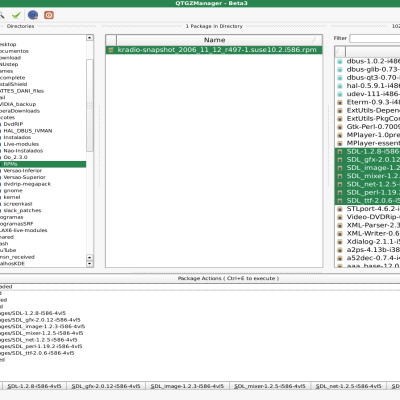Image resolution: width=400 pixels, height=400 pixels.
Task: Click the orange power exit toolbar icon
Action: 49,15
